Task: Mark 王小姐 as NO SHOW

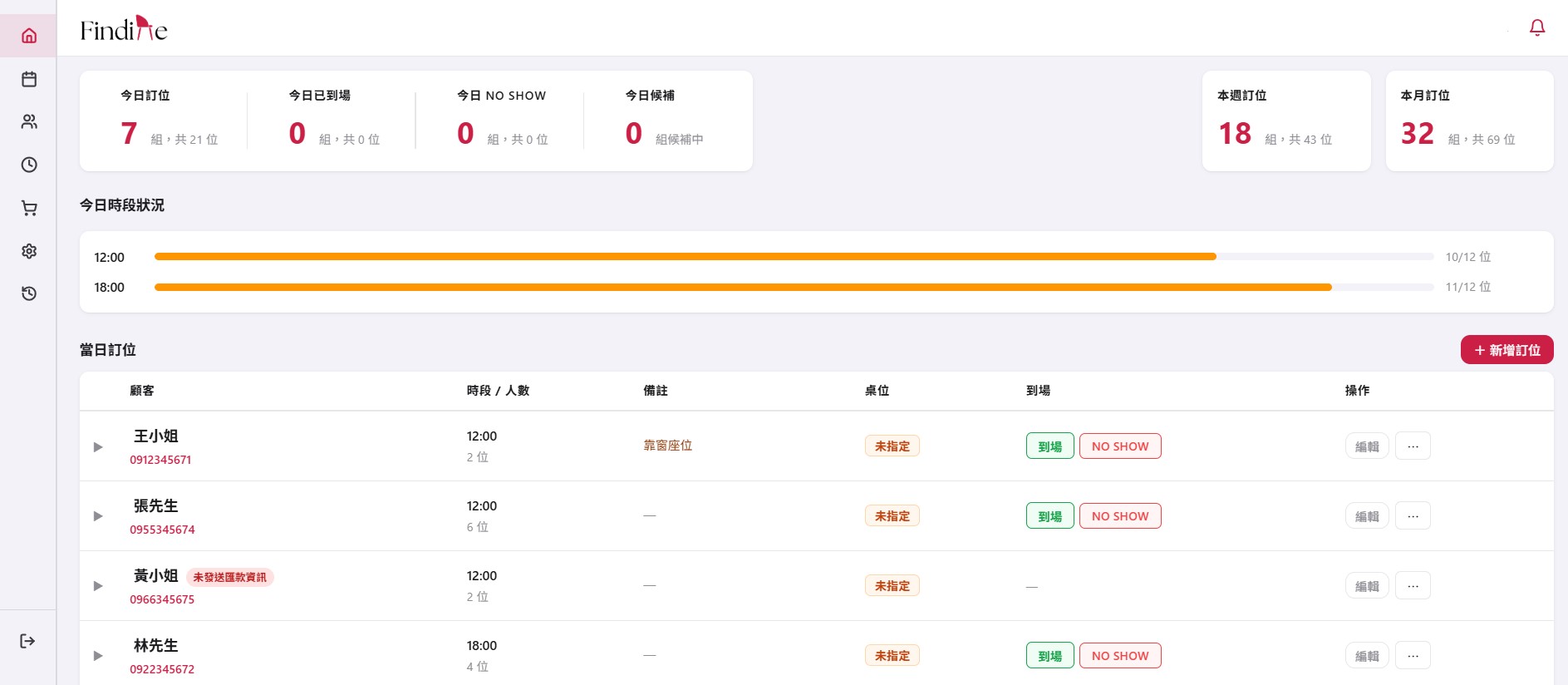Action: [1120, 446]
